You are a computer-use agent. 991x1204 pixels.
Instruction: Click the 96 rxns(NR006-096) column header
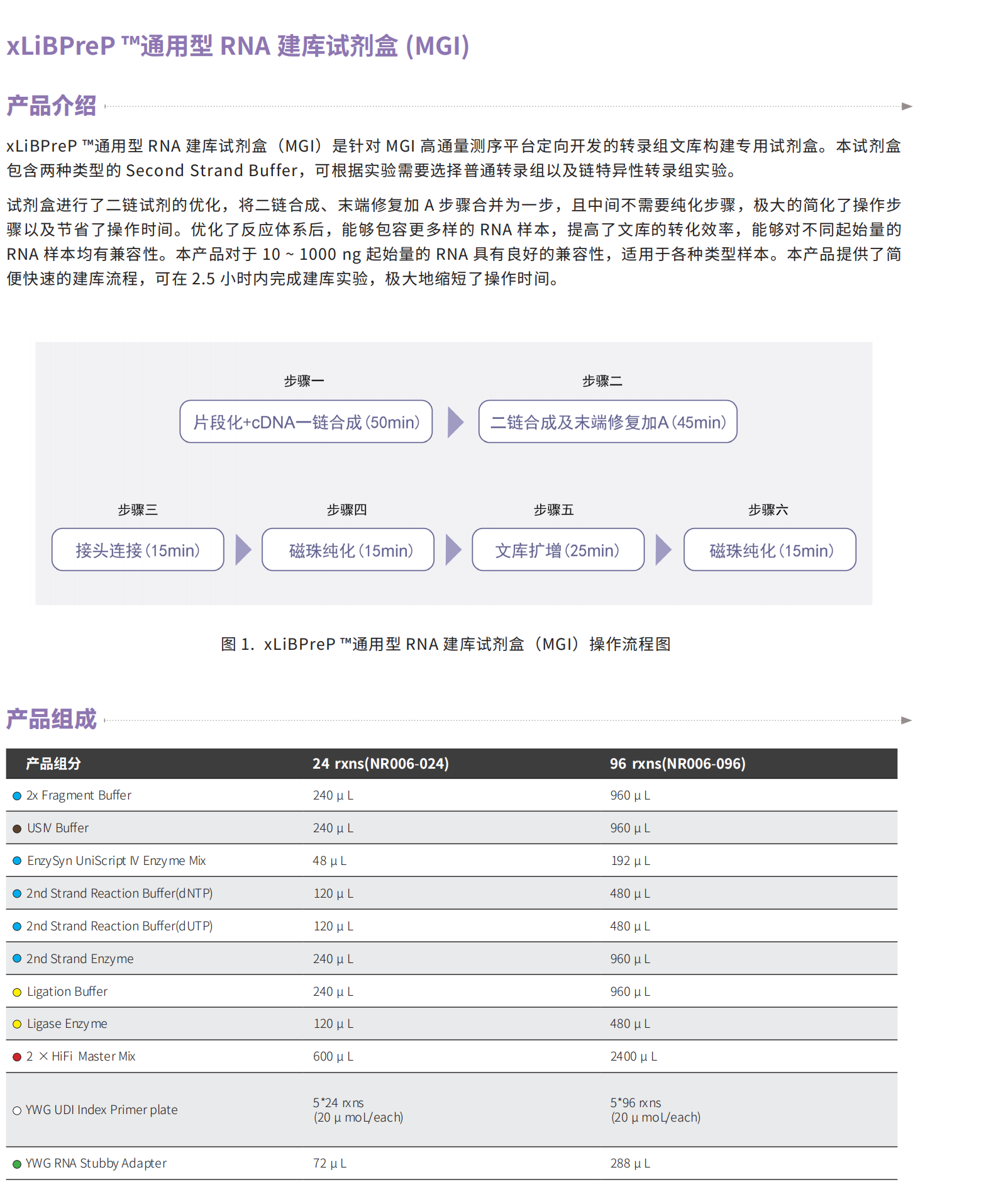[x=678, y=764]
